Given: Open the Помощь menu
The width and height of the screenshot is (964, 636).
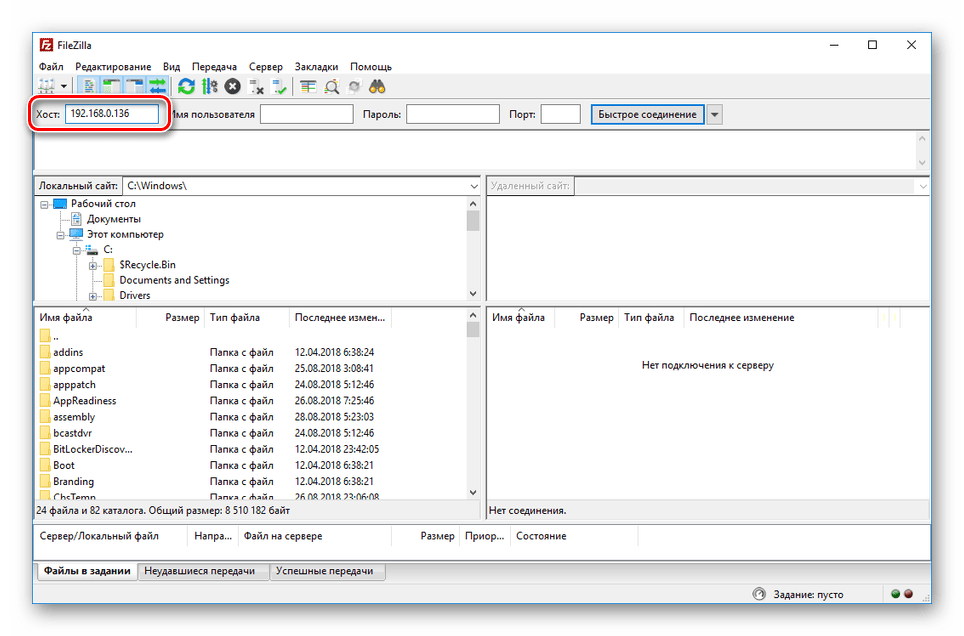Looking at the screenshot, I should click(x=371, y=66).
